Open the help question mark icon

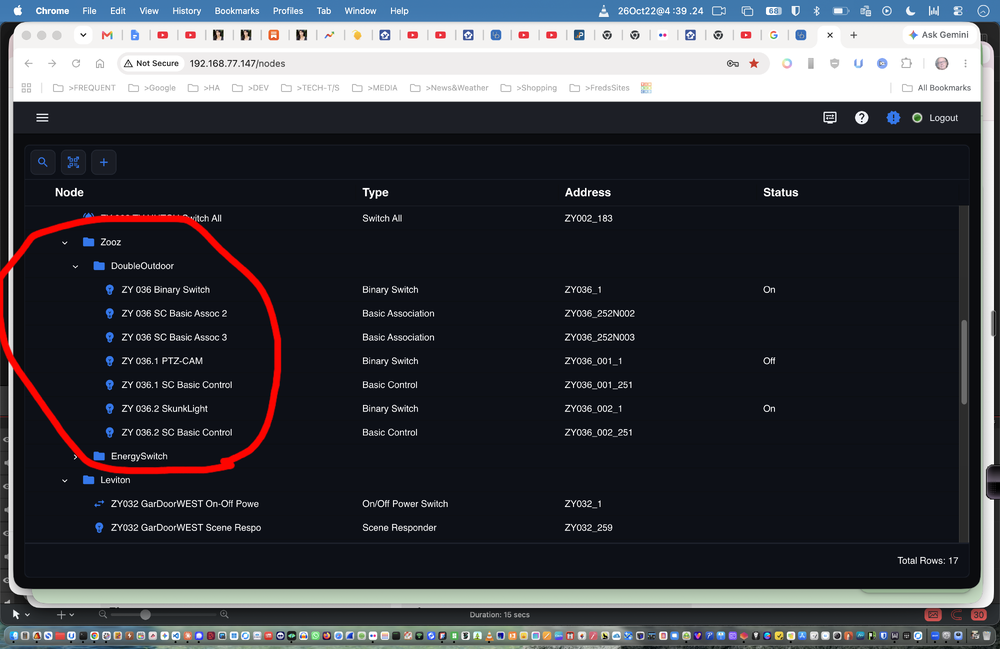[x=862, y=118]
